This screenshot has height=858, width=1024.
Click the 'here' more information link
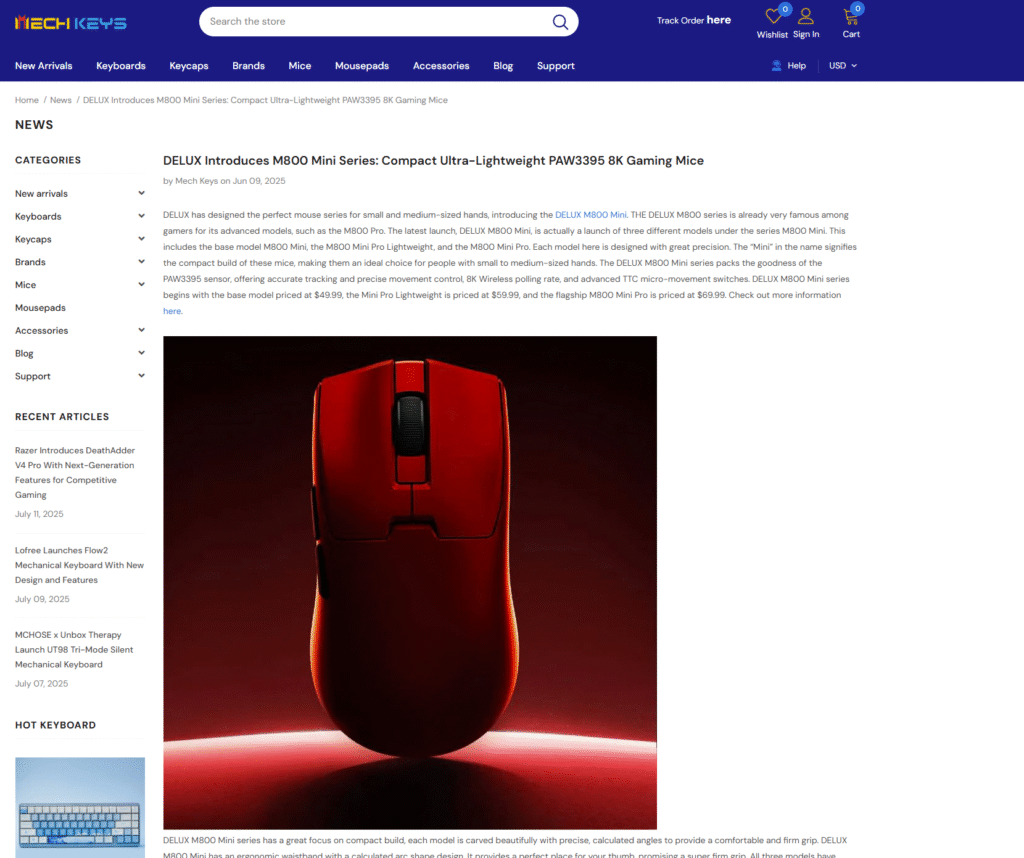172,311
